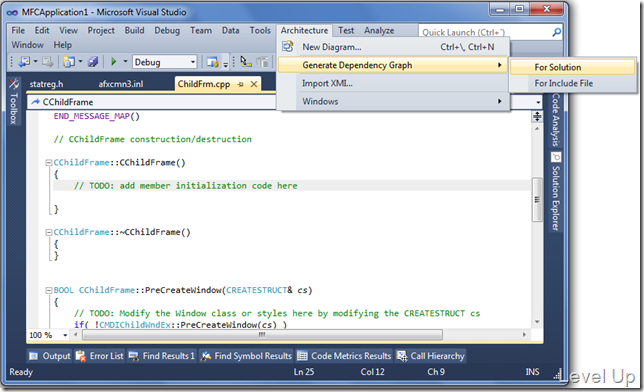Open the Output panel tab
The image size is (644, 392).
50,356
